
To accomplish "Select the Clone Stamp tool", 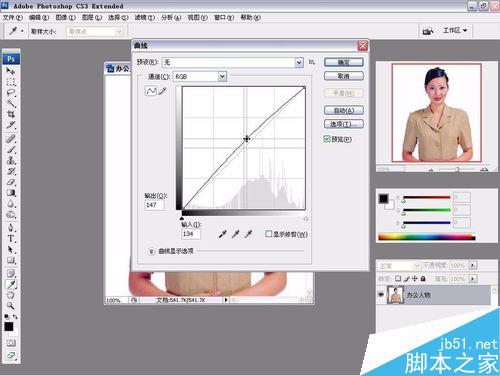I will click(x=11, y=160).
